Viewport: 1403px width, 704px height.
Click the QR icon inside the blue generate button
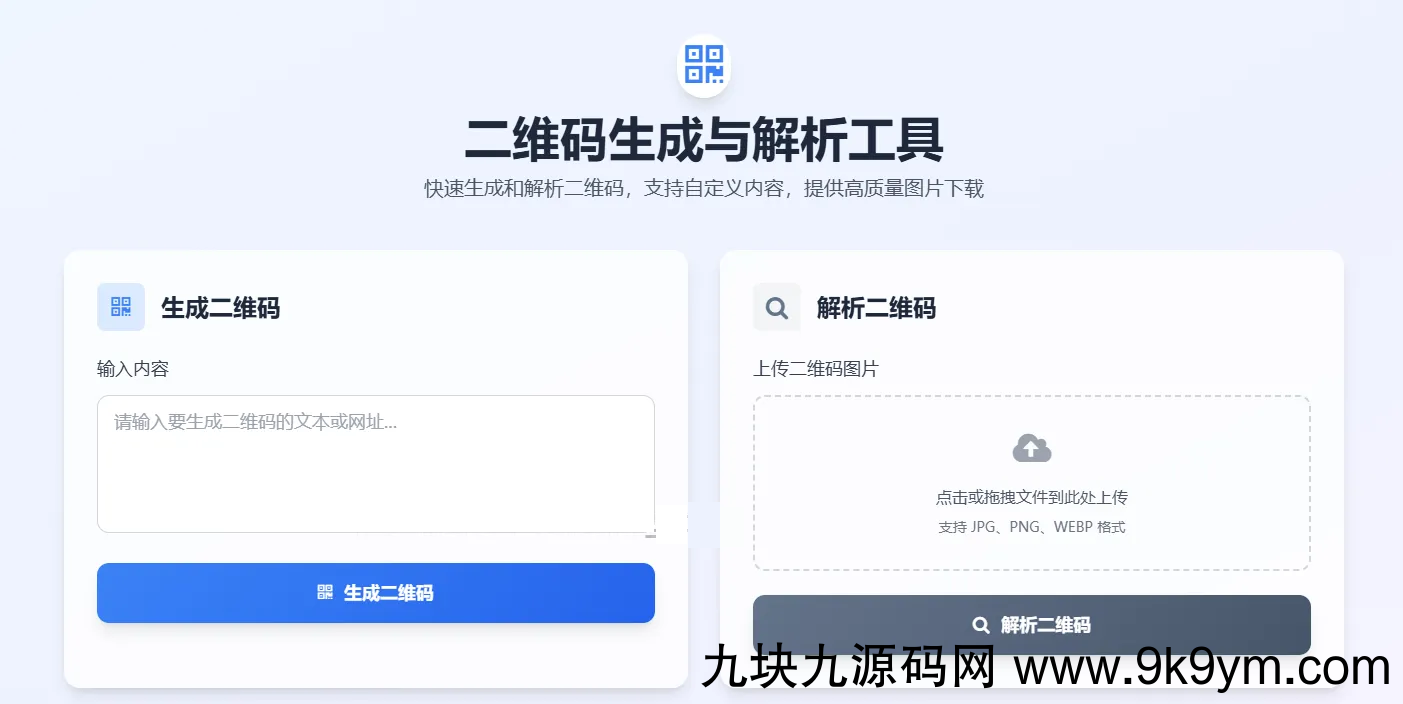pos(325,593)
